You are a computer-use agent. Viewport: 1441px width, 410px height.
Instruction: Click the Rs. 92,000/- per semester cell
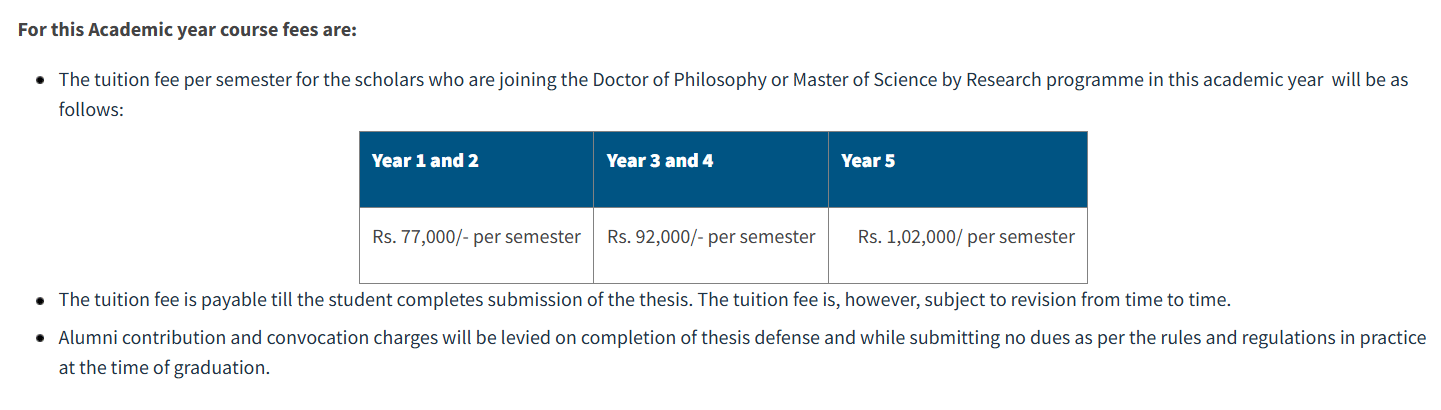coord(711,237)
